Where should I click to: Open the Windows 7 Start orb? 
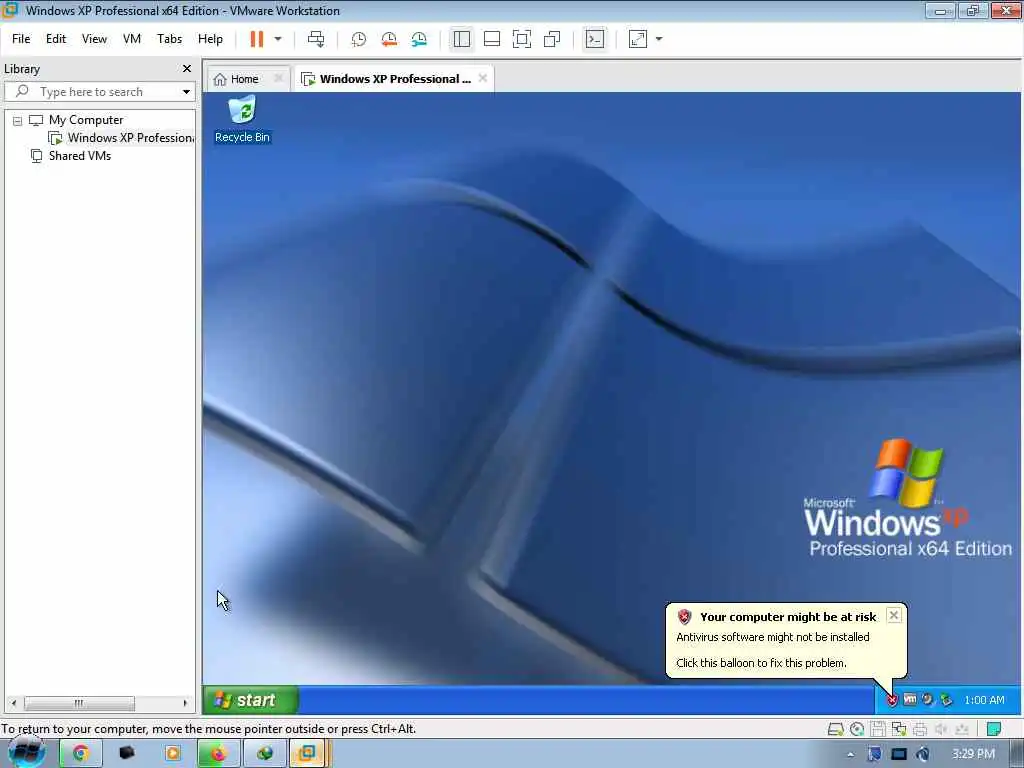(26, 754)
